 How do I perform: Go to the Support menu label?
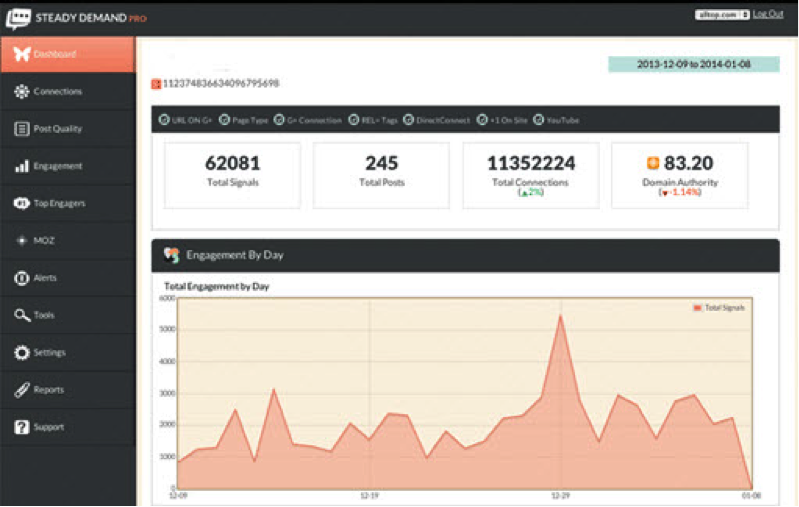(x=48, y=427)
